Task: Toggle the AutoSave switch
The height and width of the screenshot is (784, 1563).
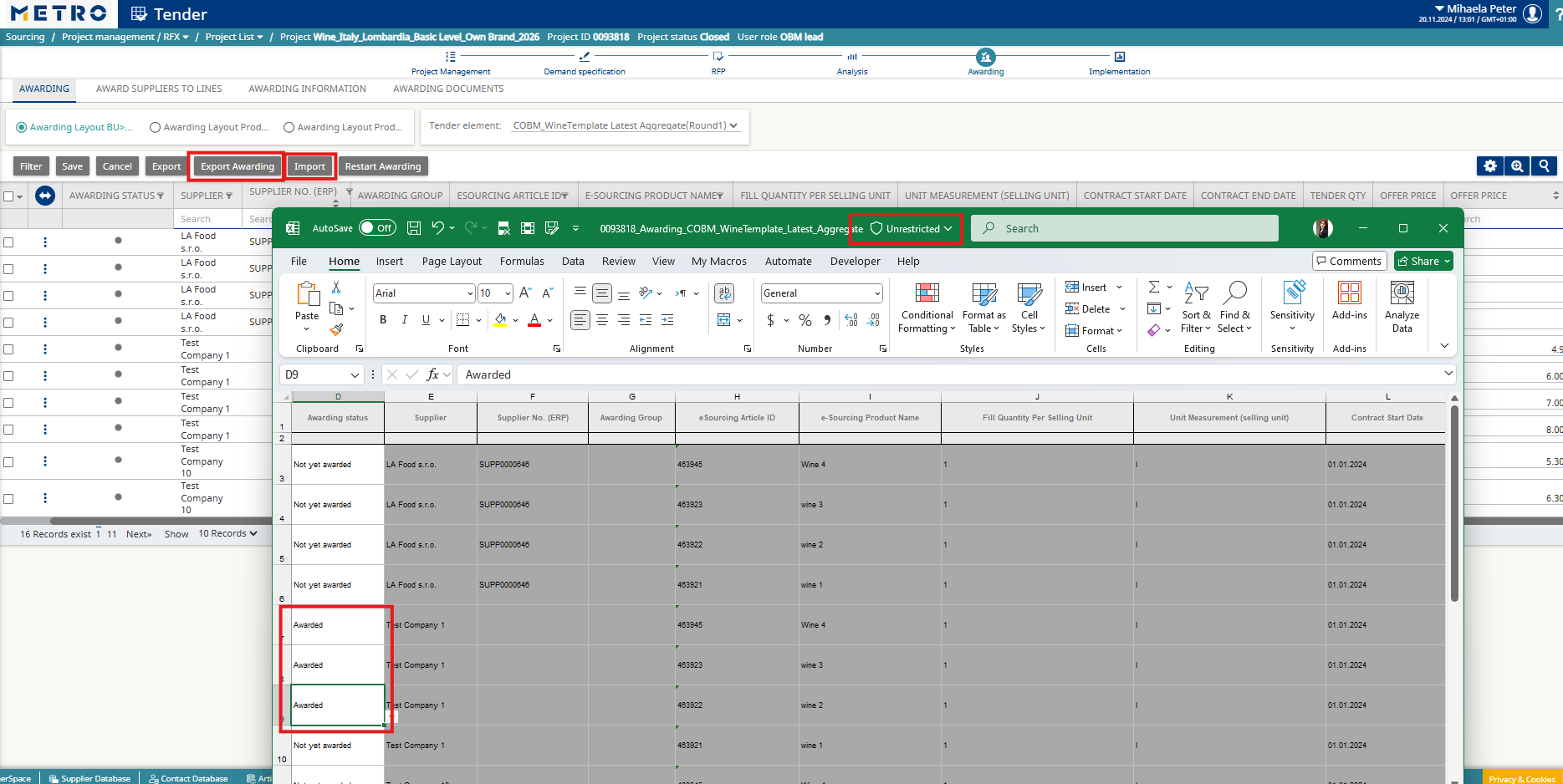Action: coord(377,228)
